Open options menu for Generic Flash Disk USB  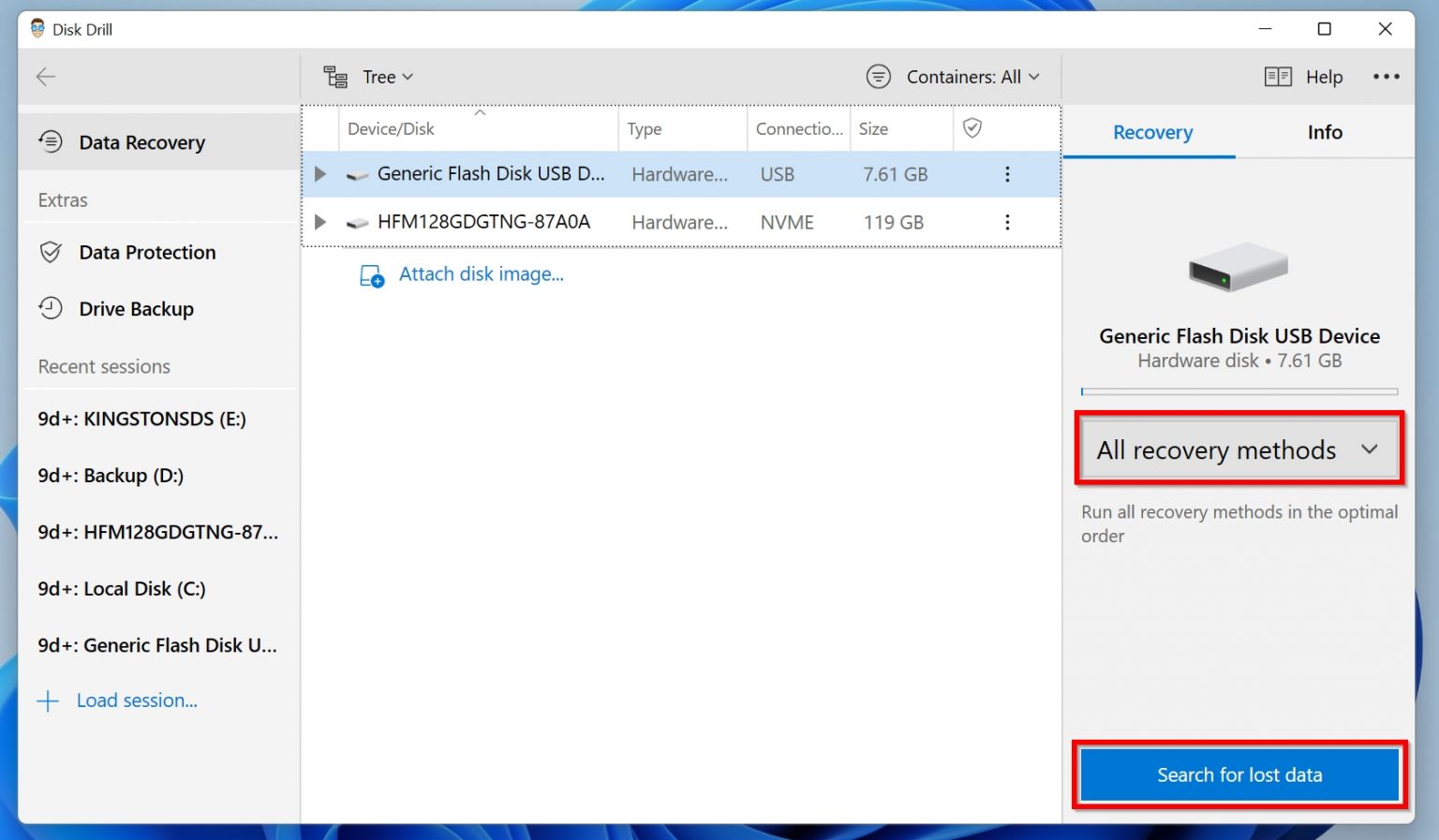(x=1007, y=174)
